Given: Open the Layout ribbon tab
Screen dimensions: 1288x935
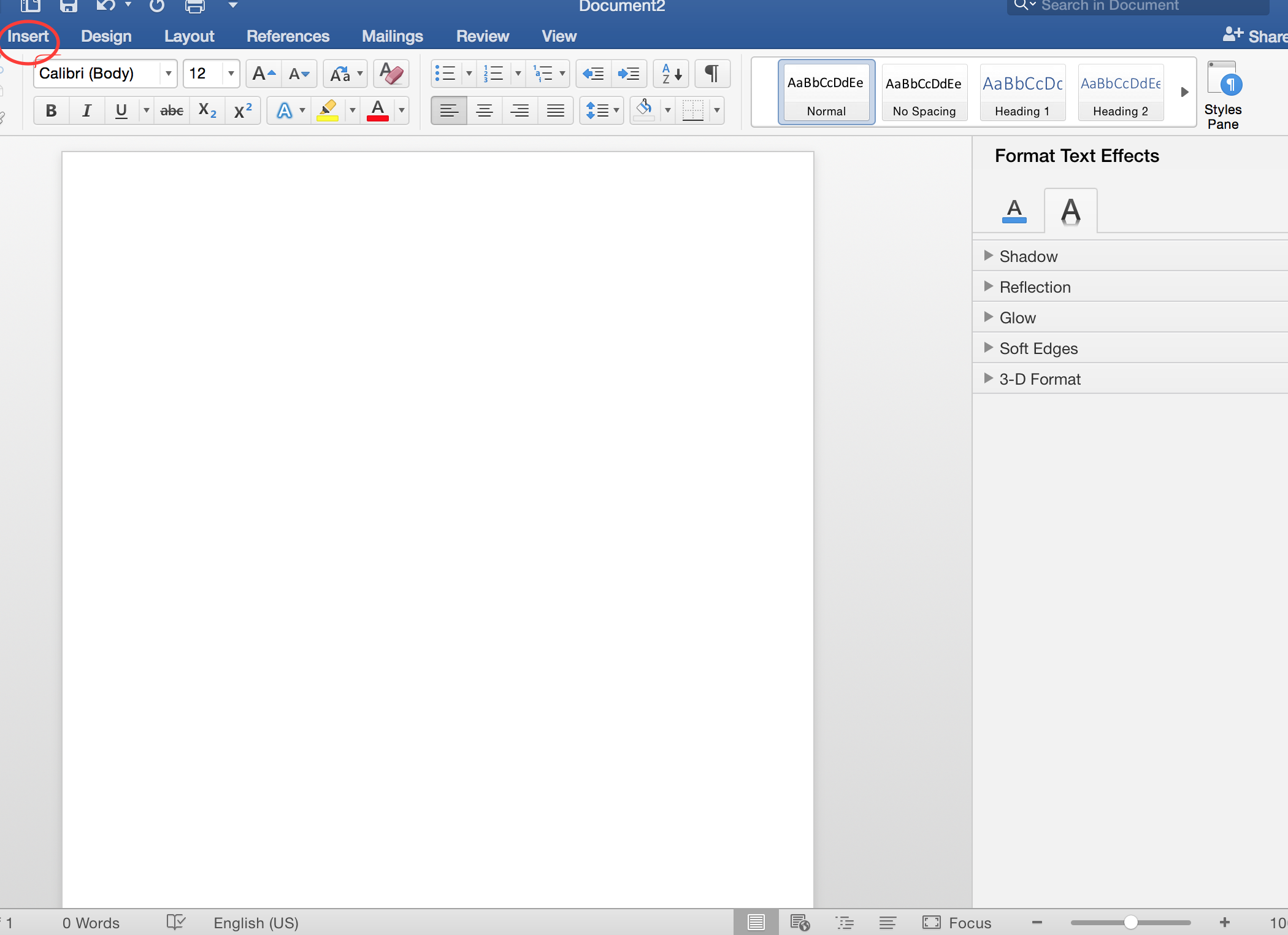Looking at the screenshot, I should coord(189,36).
